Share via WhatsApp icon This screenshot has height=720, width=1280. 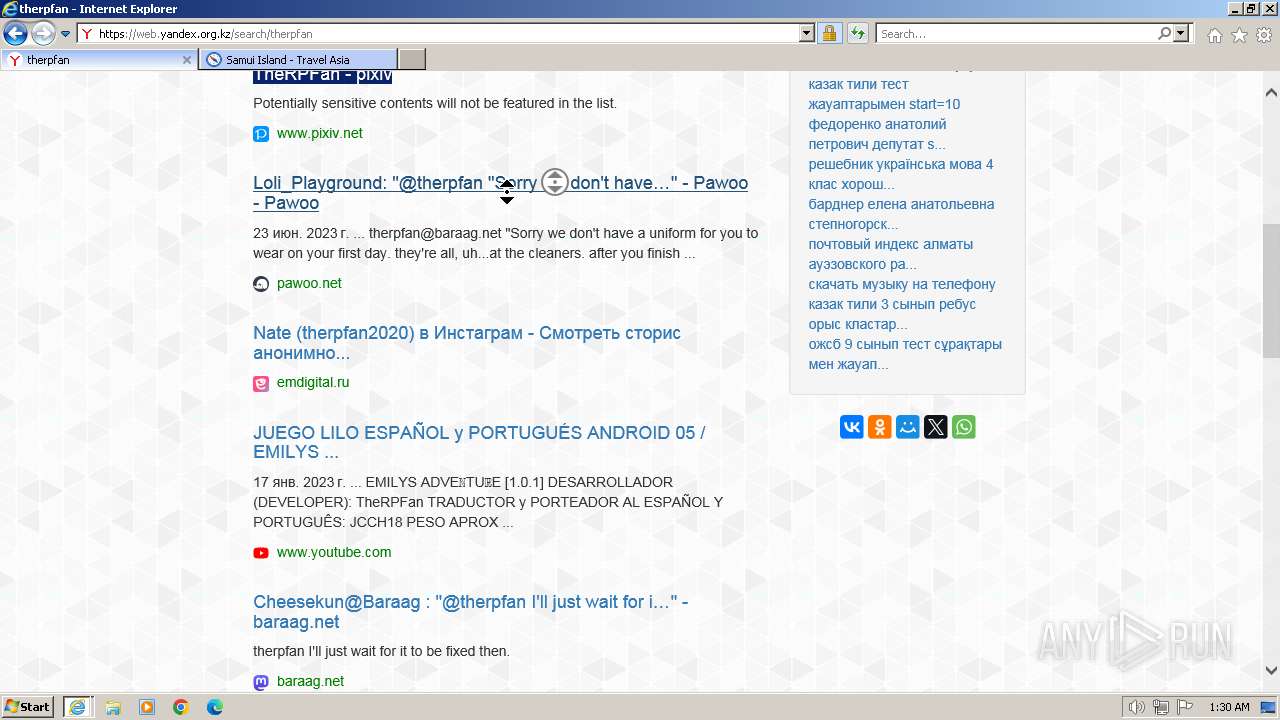(964, 427)
